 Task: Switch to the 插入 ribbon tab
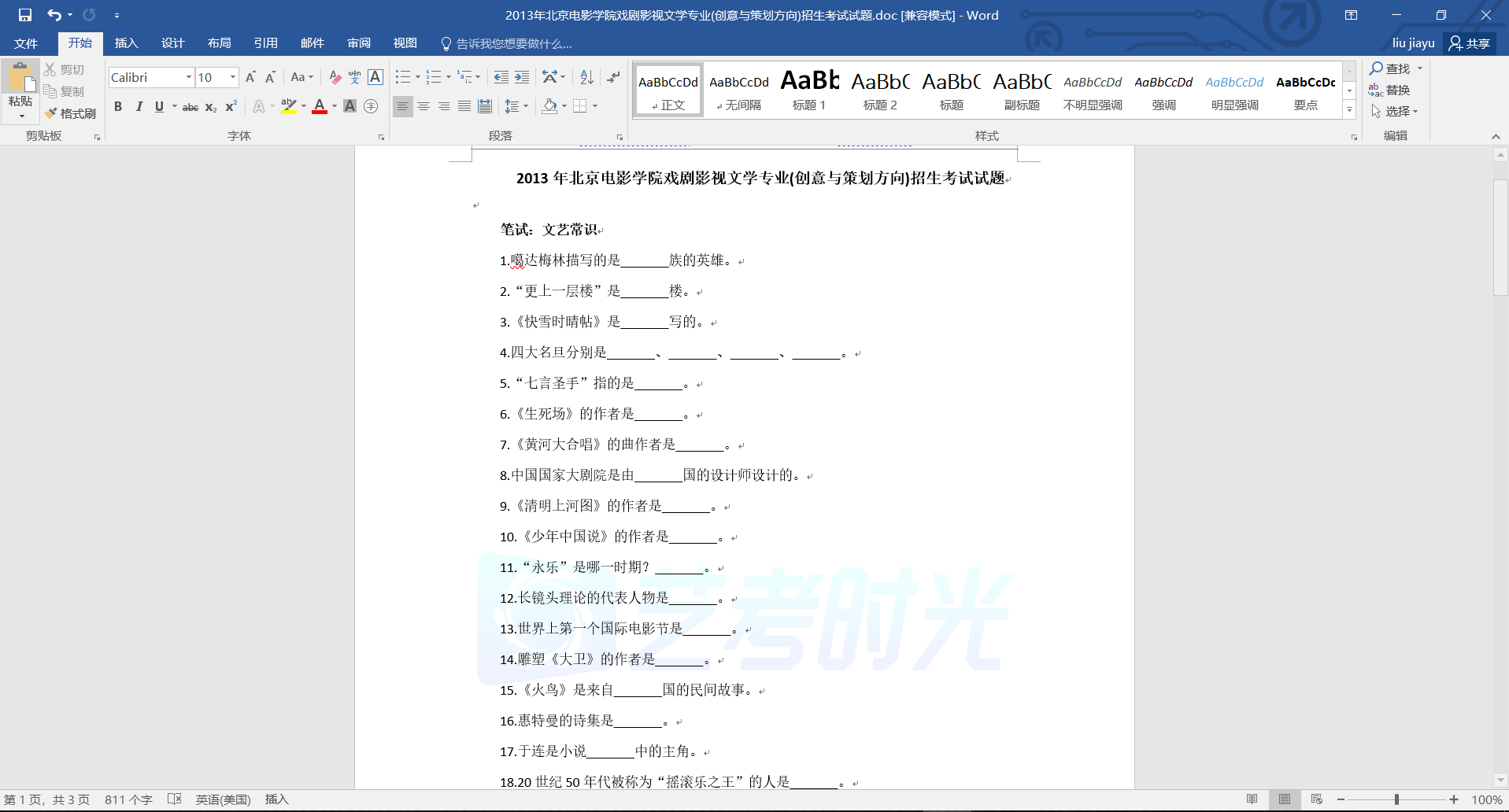click(x=126, y=43)
